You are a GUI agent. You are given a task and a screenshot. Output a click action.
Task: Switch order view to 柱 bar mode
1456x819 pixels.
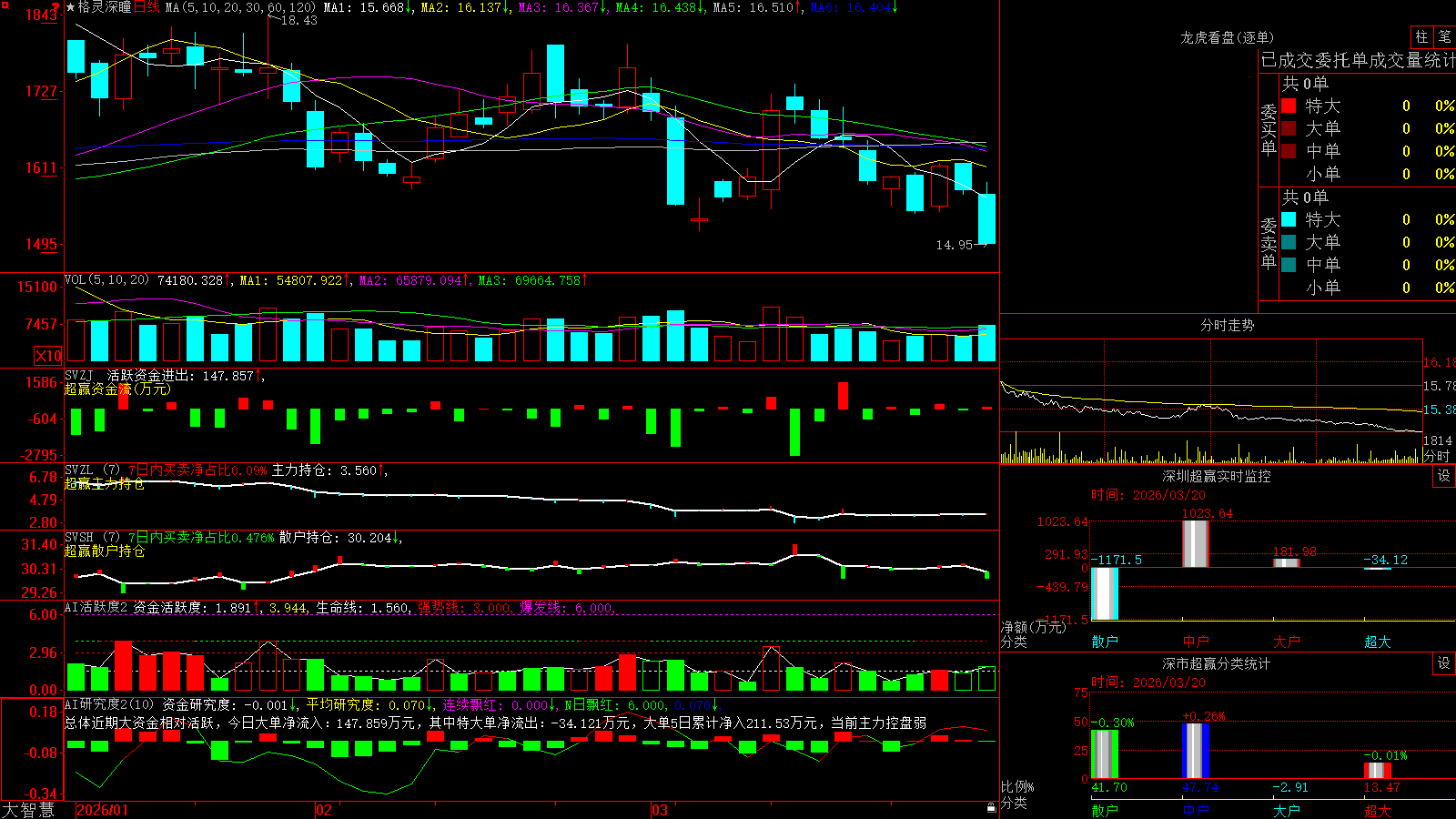click(x=1421, y=37)
